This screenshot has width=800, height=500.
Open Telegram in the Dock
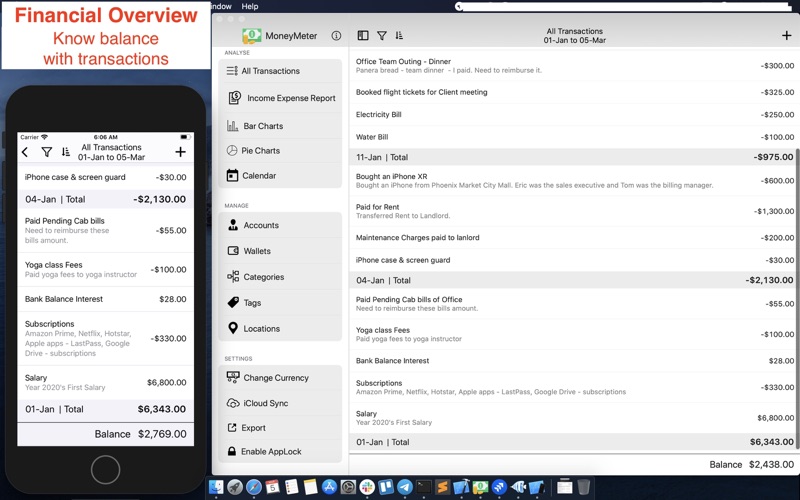tap(405, 487)
